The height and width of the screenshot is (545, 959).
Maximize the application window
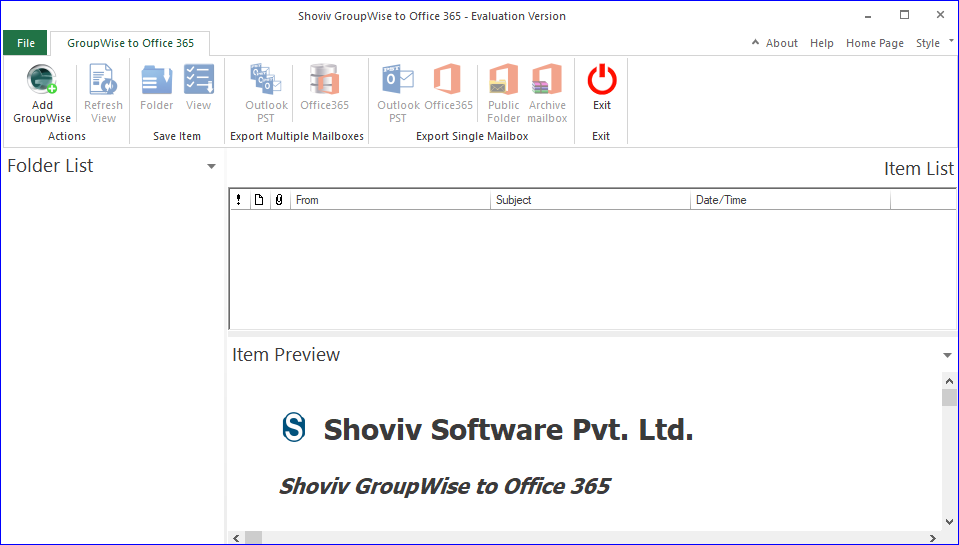pyautogui.click(x=904, y=15)
